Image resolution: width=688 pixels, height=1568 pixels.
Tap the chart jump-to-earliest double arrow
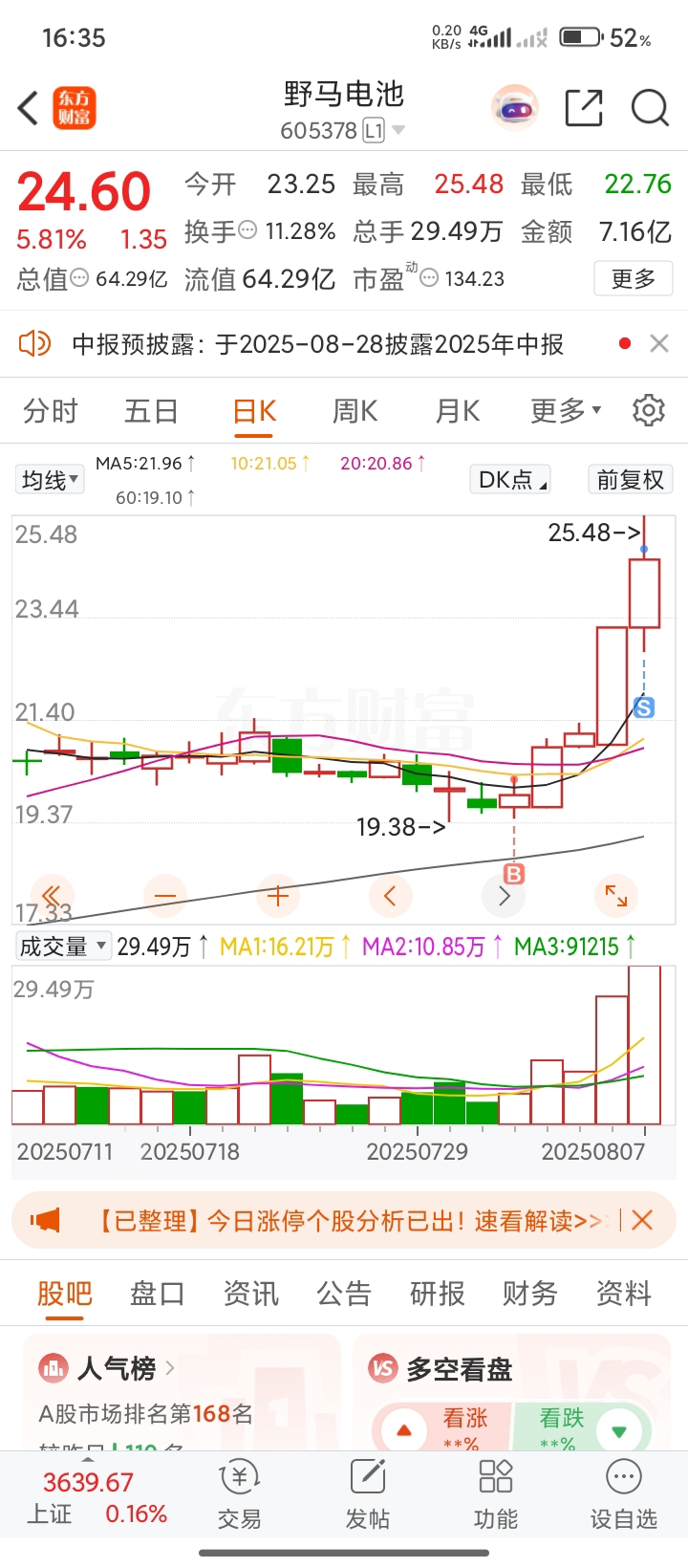click(53, 896)
